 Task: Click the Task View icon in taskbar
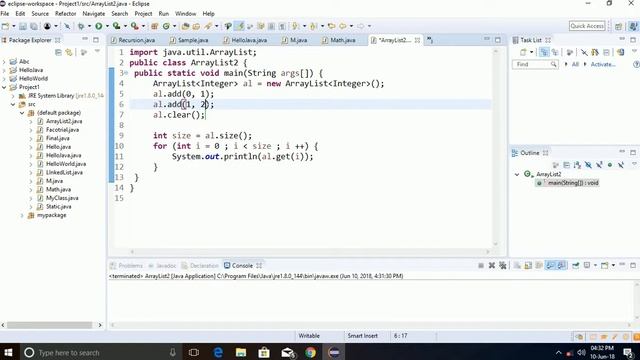[194, 352]
